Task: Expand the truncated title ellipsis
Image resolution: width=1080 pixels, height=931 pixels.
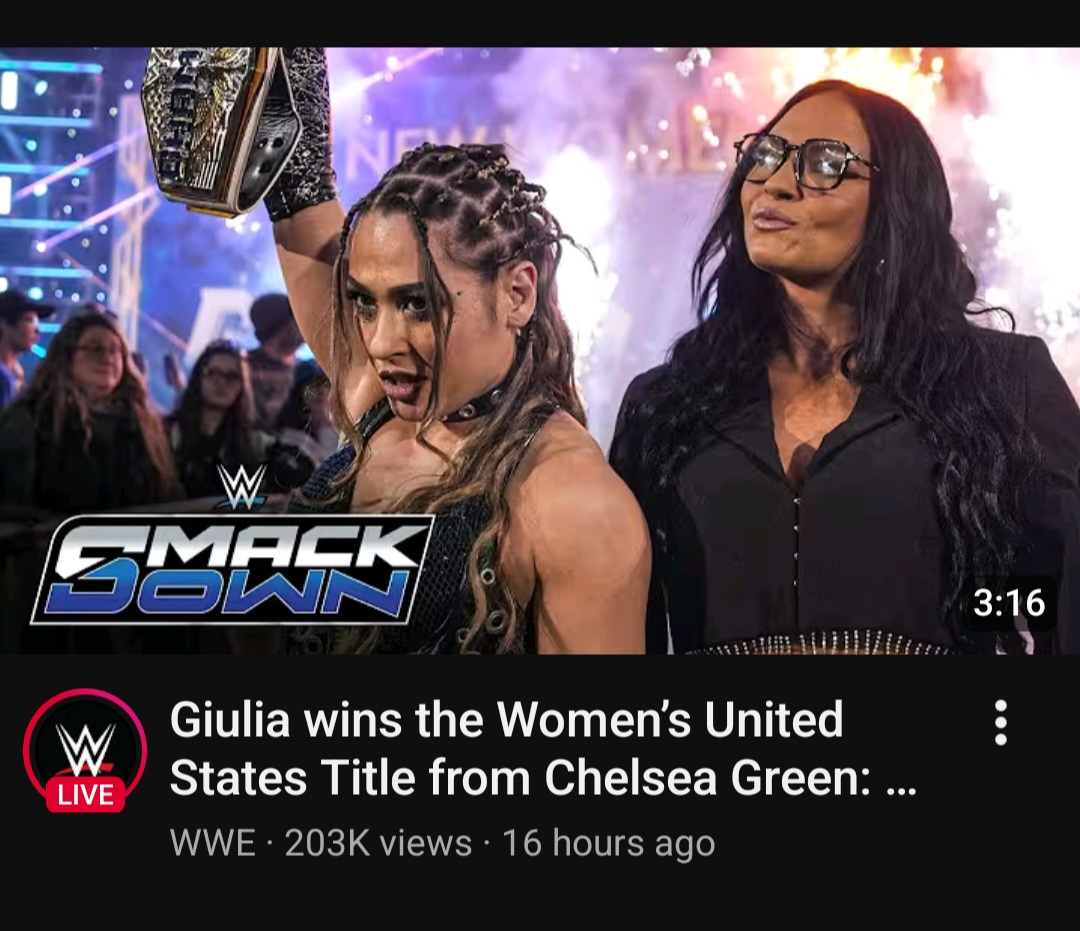Action: pyautogui.click(x=902, y=786)
